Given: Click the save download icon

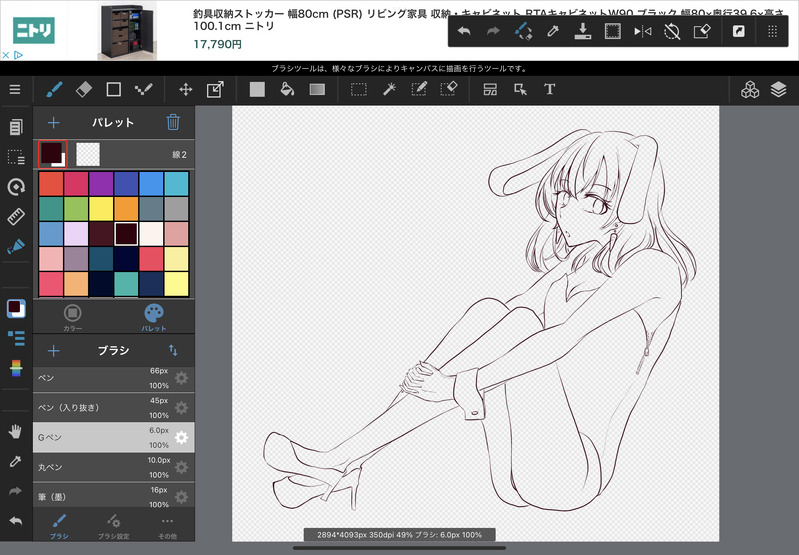Looking at the screenshot, I should click(x=582, y=32).
